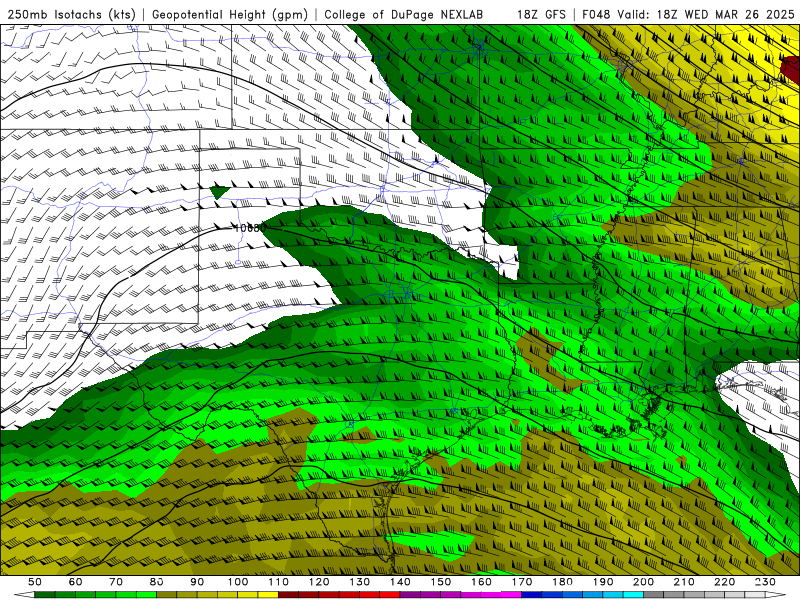Viewport: 800px width, 600px height.
Task: Click the "F048 Valid: 18Z WED MAR 26 2025" text
Action: click(x=688, y=14)
